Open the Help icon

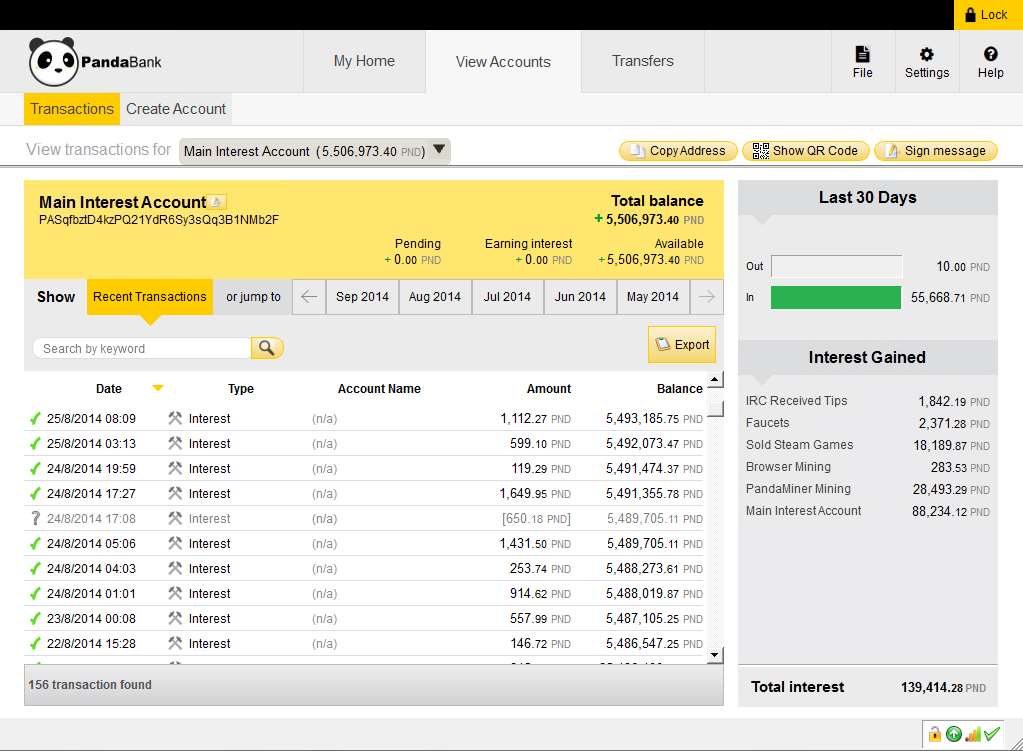990,55
